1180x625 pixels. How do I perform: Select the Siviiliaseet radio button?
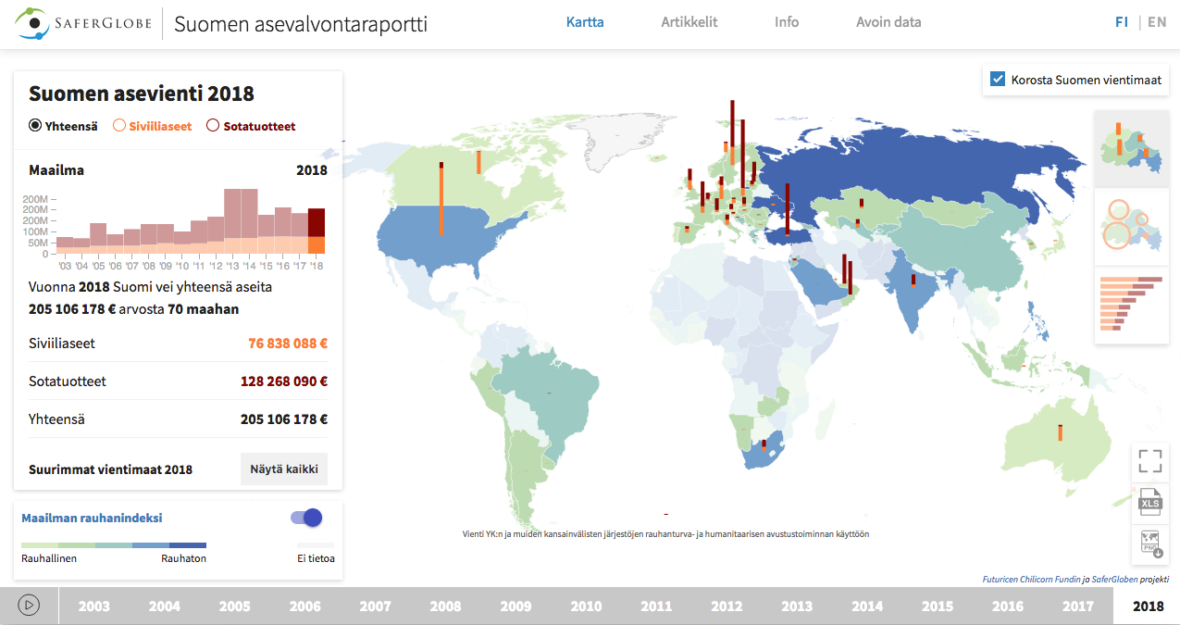(119, 126)
